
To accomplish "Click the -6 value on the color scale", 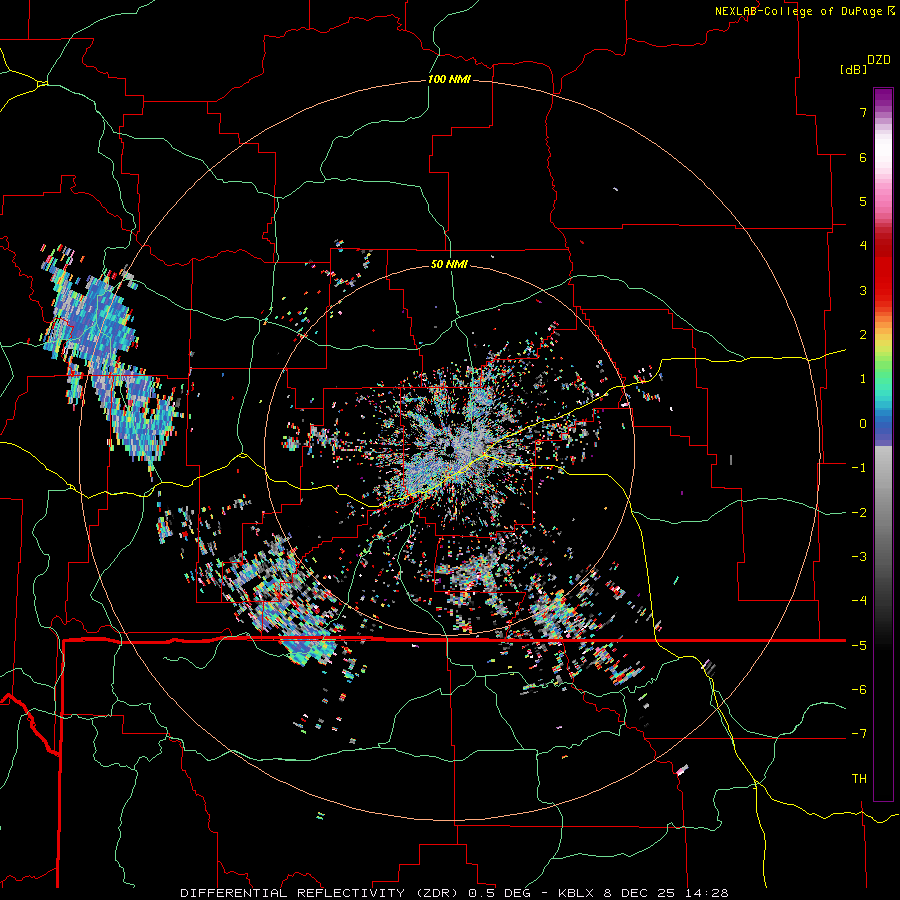I will (859, 690).
